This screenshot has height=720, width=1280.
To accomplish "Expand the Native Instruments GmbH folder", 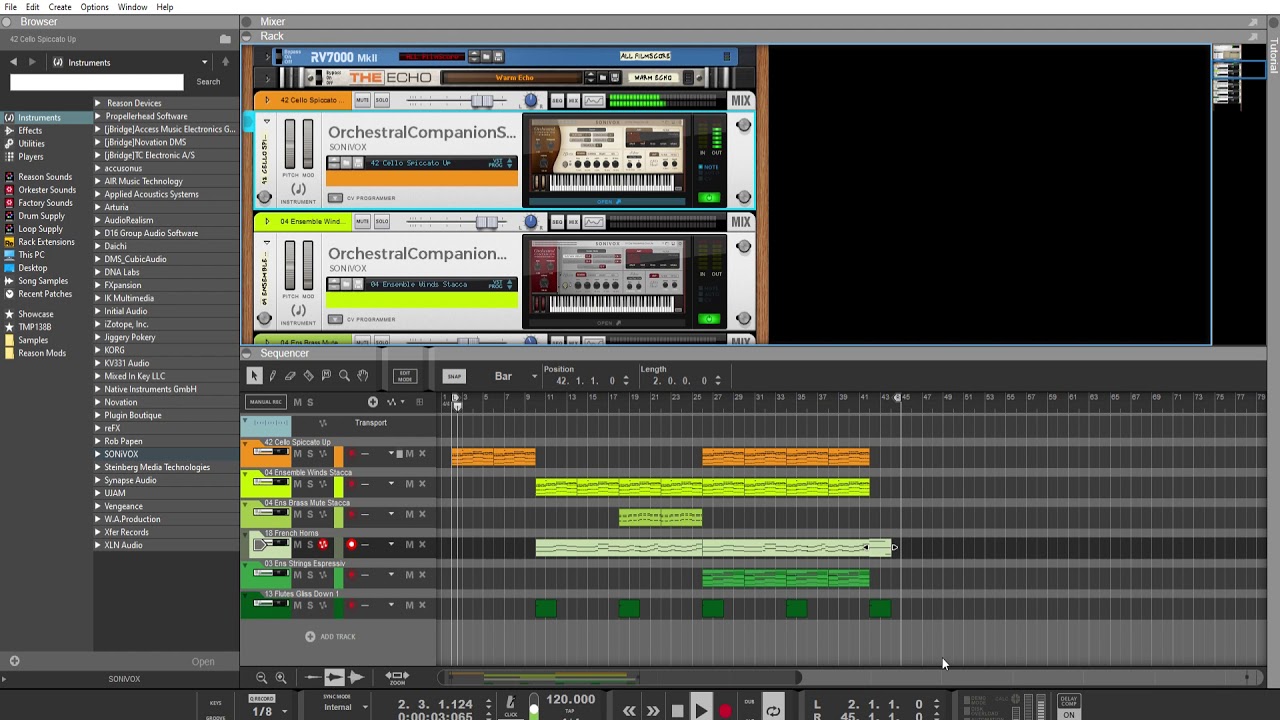I will click(x=98, y=389).
